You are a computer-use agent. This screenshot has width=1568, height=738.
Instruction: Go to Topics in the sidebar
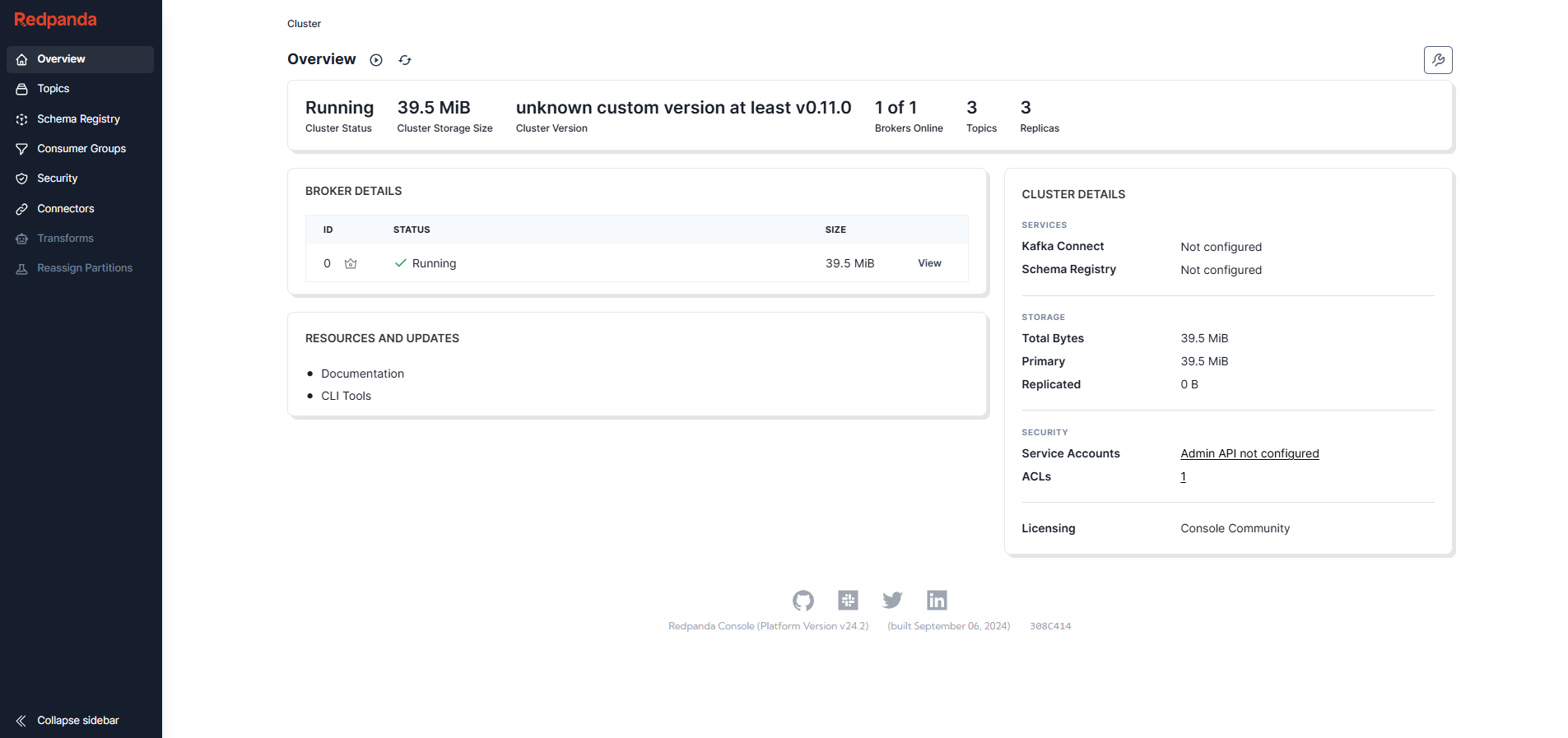click(54, 89)
